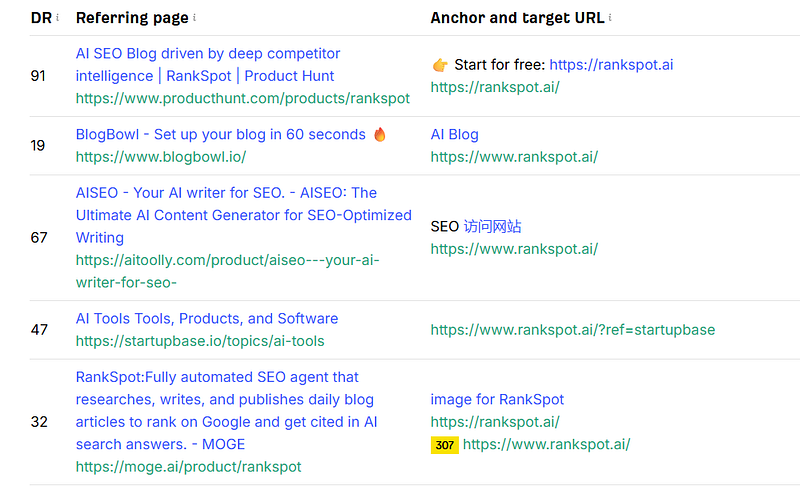Open the aitoolly.com product URL
Viewport: 800px width, 486px height.
[228, 271]
